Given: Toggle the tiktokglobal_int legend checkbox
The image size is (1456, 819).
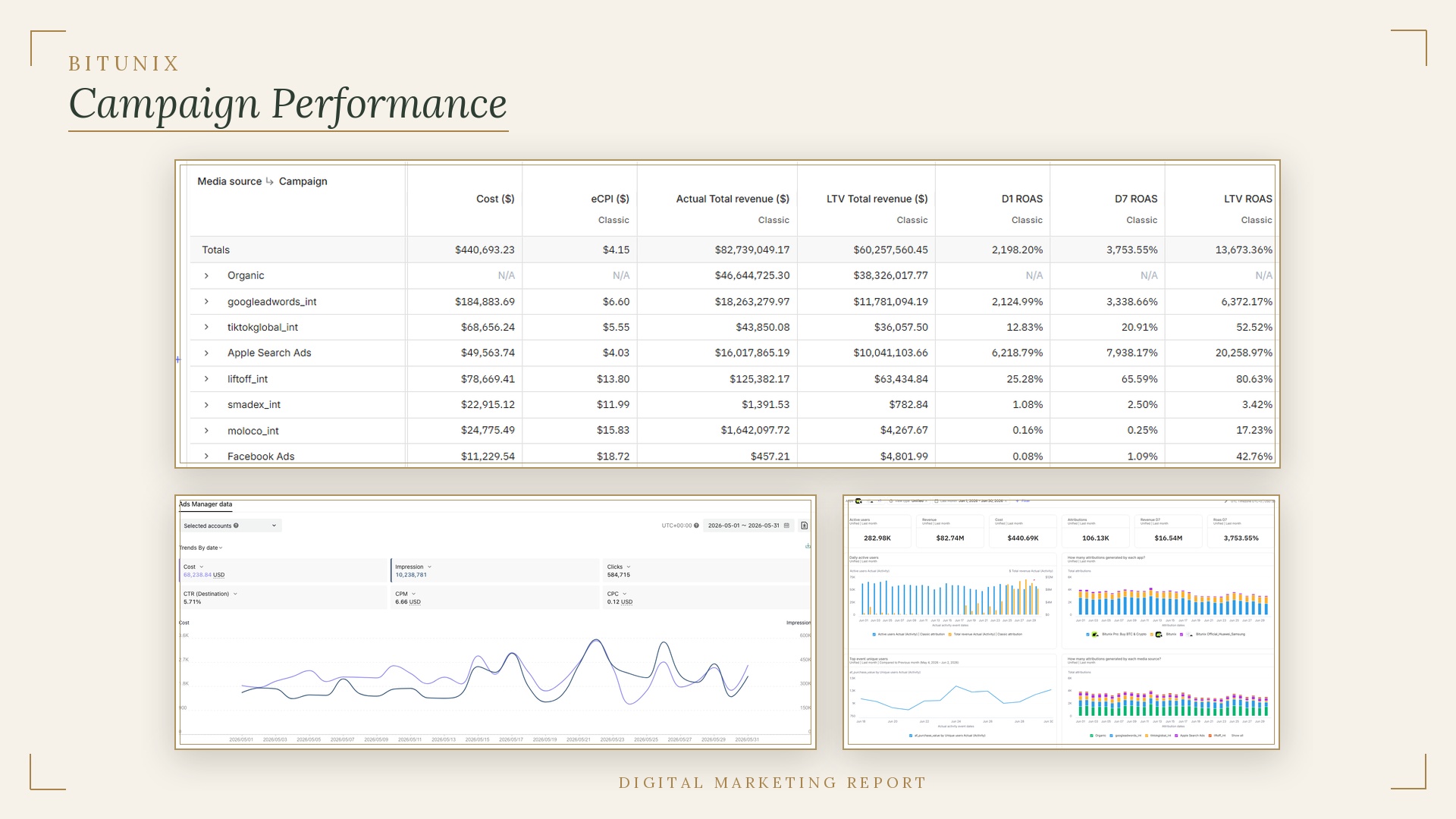Looking at the screenshot, I should [x=1147, y=736].
